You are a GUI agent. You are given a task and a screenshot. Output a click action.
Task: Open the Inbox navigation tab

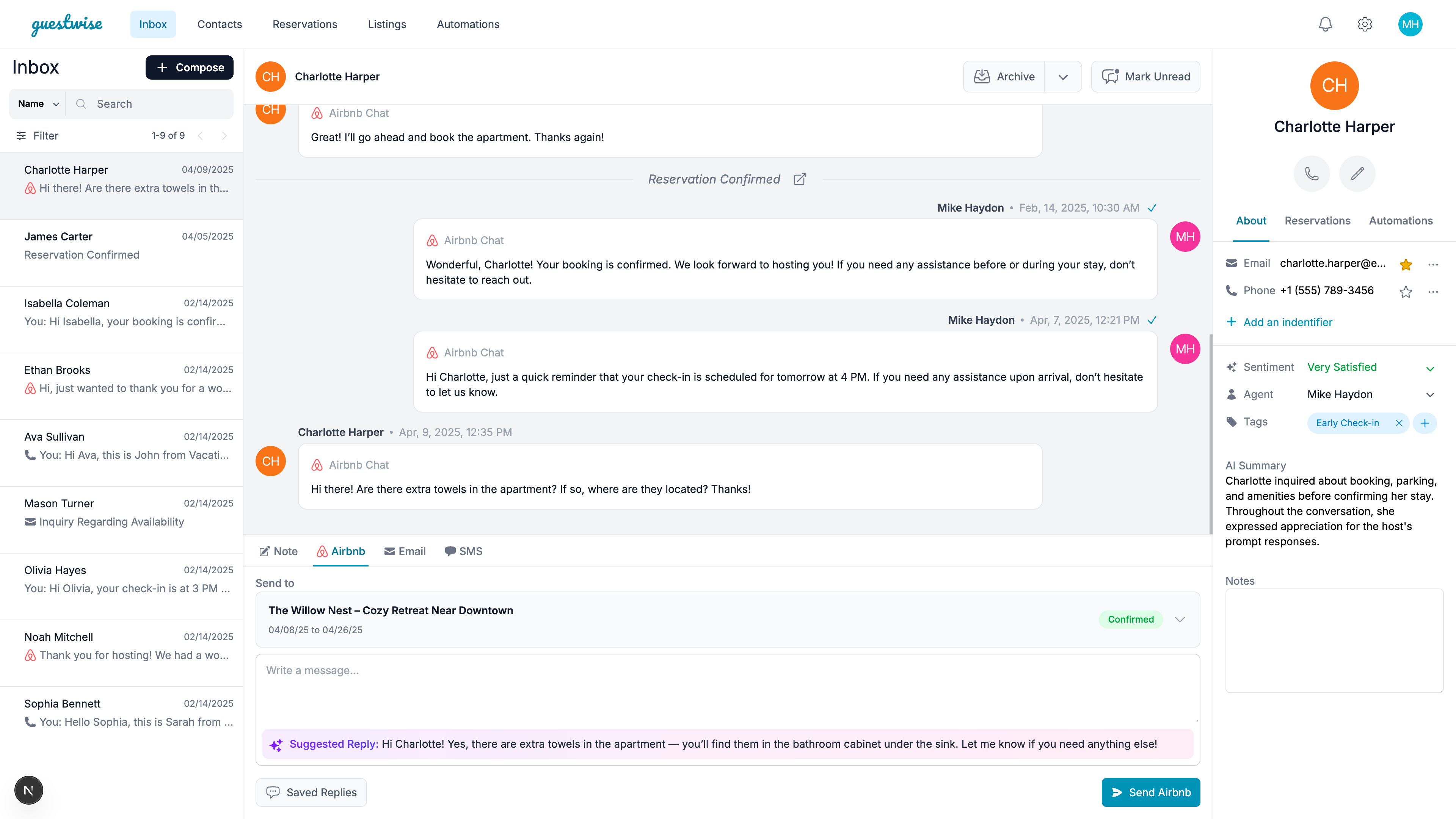[x=152, y=24]
